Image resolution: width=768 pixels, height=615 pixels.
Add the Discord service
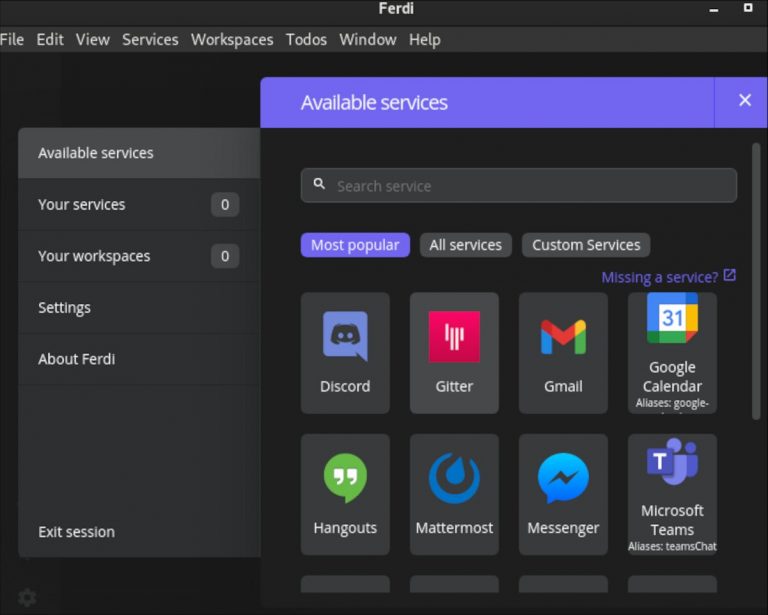click(345, 352)
